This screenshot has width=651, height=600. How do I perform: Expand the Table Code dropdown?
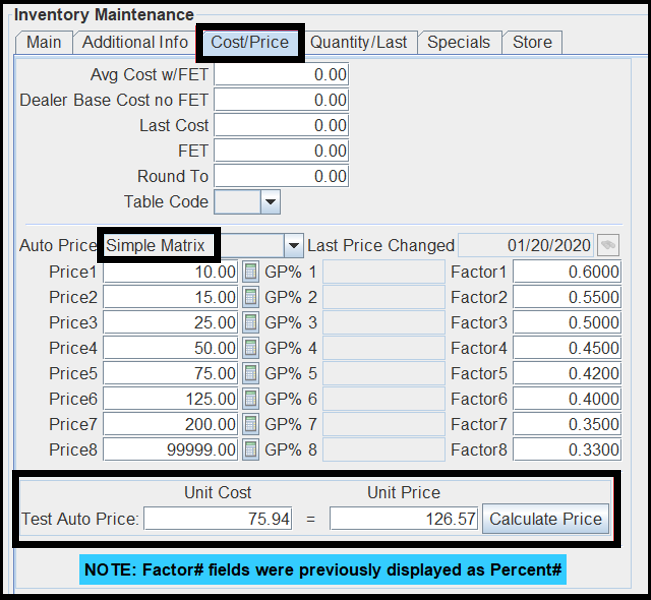(x=270, y=202)
